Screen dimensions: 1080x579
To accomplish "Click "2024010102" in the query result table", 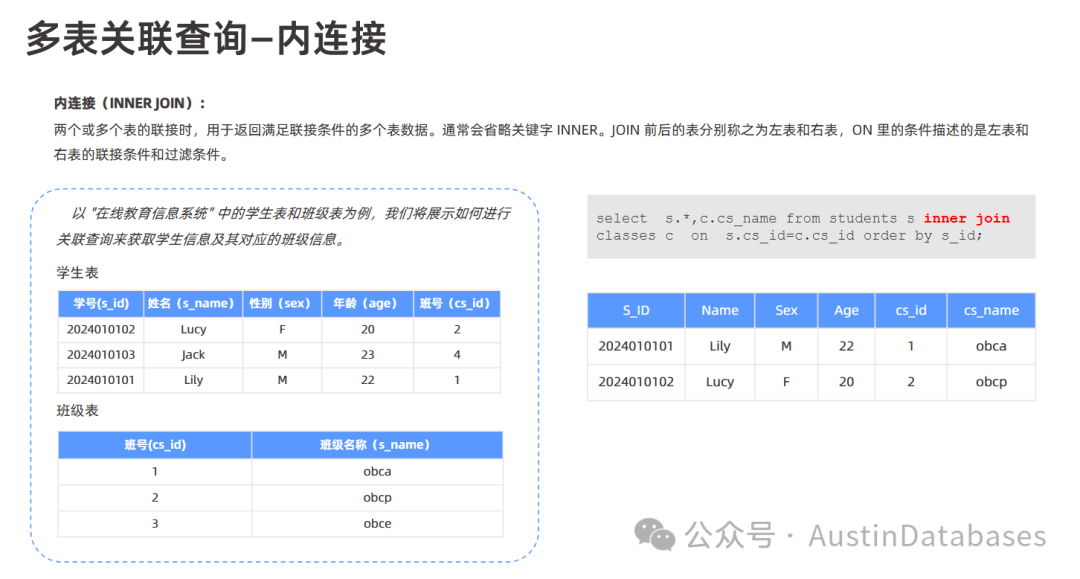I will coord(636,381).
